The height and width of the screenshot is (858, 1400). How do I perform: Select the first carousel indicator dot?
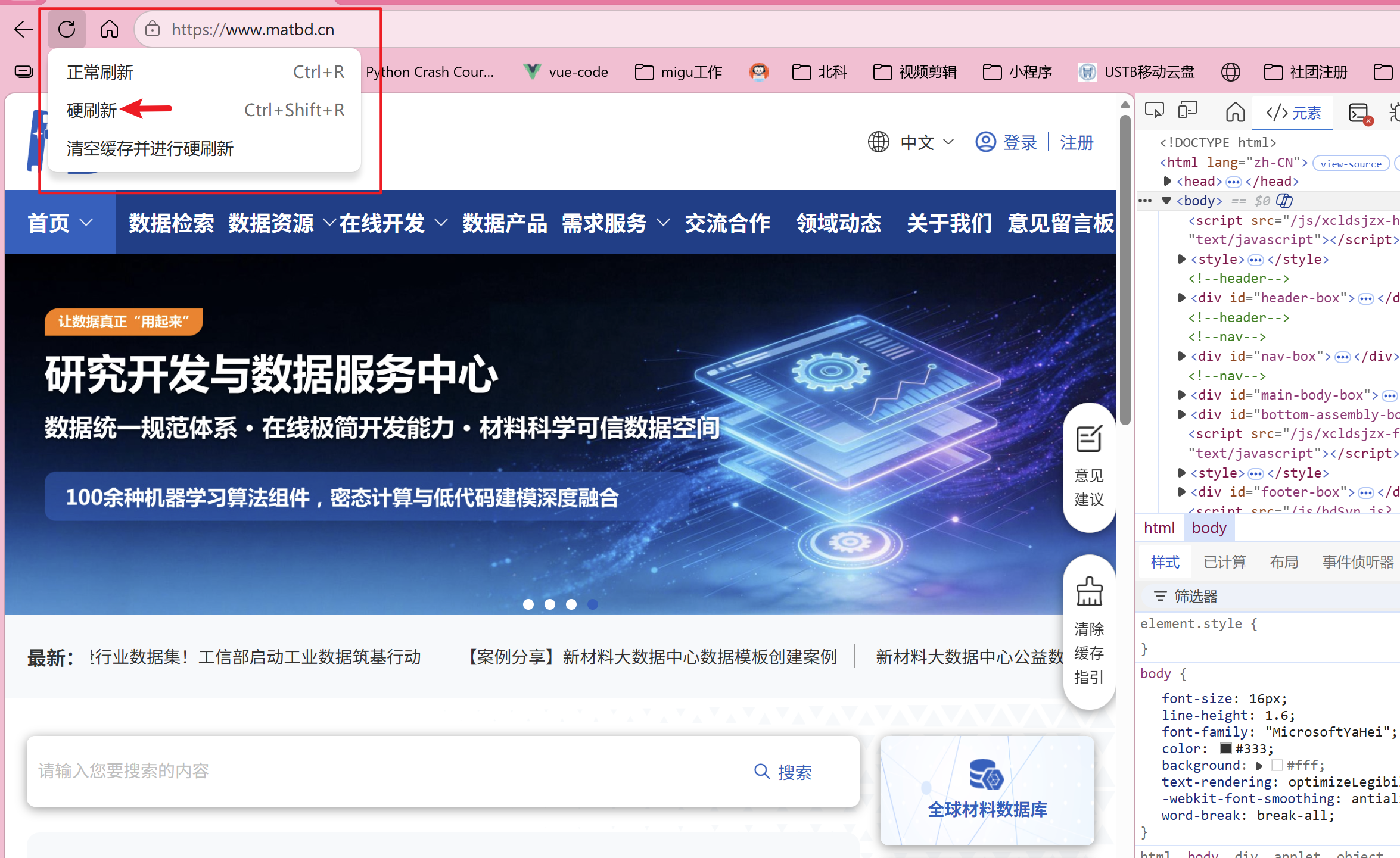pos(528,604)
